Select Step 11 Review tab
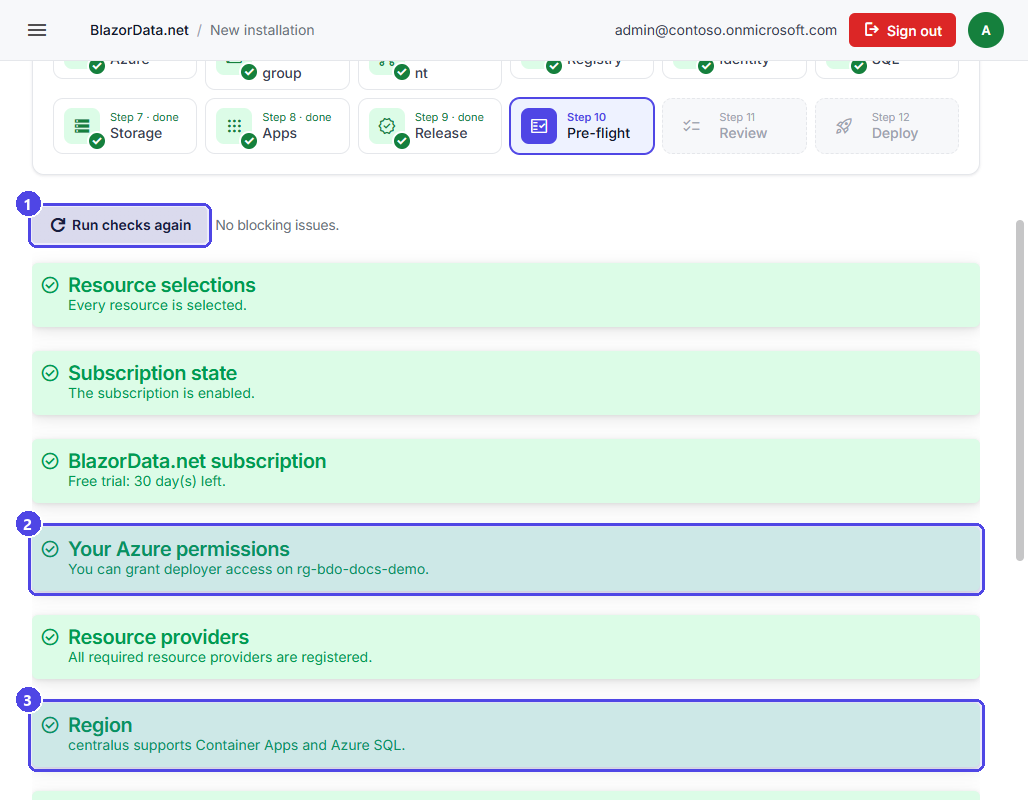Image resolution: width=1028 pixels, height=800 pixels. (x=734, y=126)
